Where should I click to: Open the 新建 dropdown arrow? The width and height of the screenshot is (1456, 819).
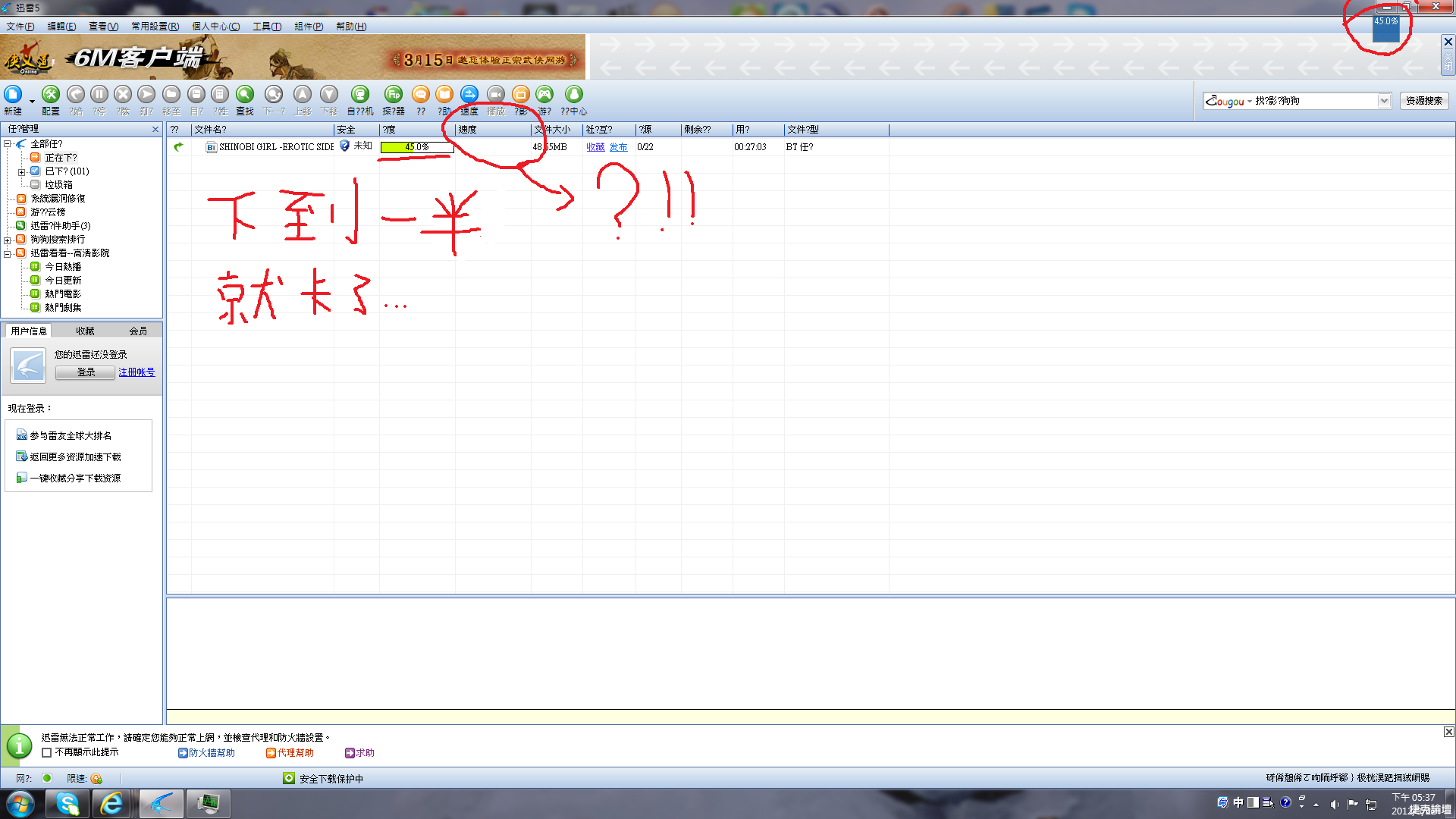pyautogui.click(x=32, y=101)
